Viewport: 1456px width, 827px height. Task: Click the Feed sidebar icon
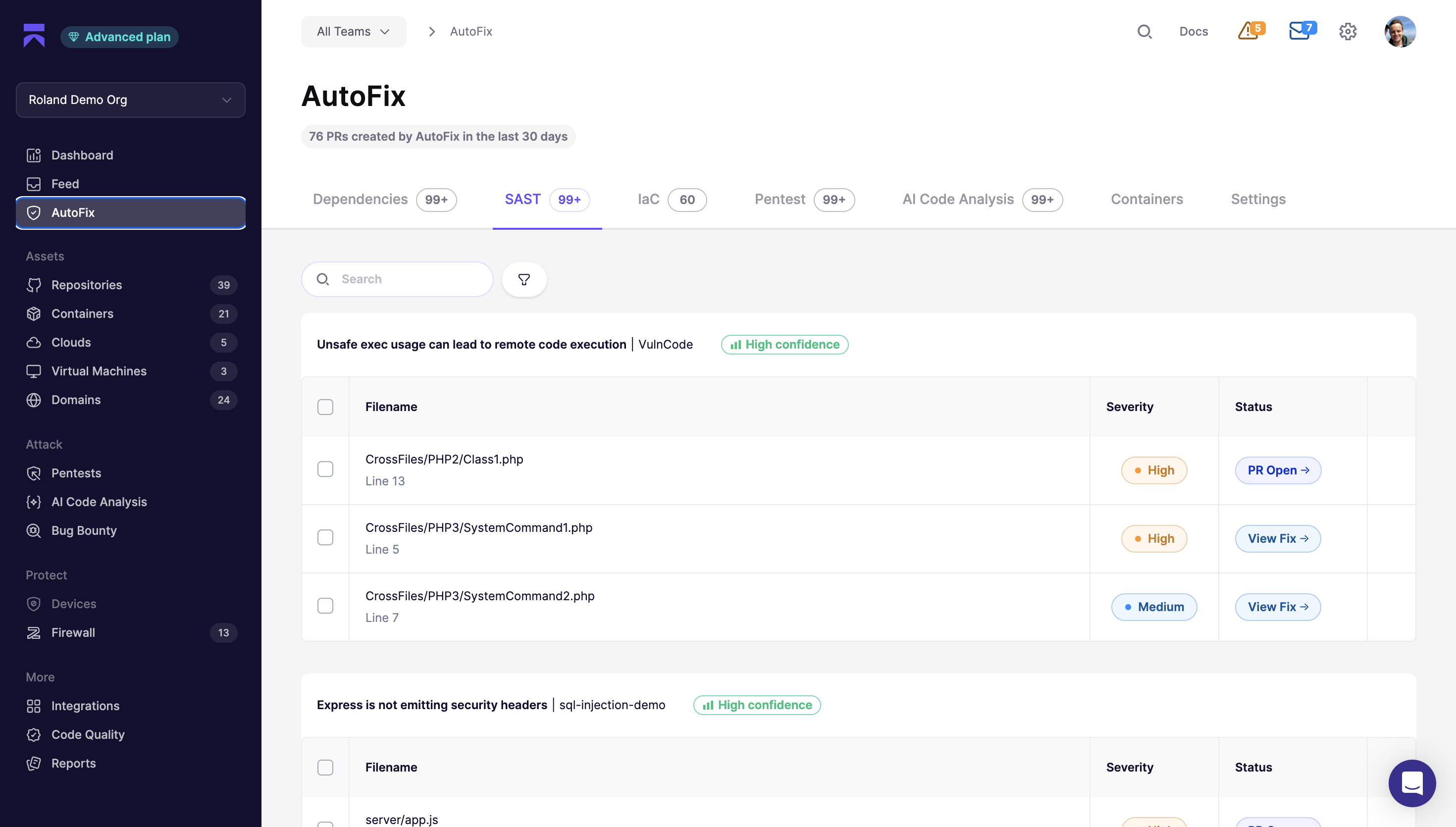pyautogui.click(x=34, y=184)
